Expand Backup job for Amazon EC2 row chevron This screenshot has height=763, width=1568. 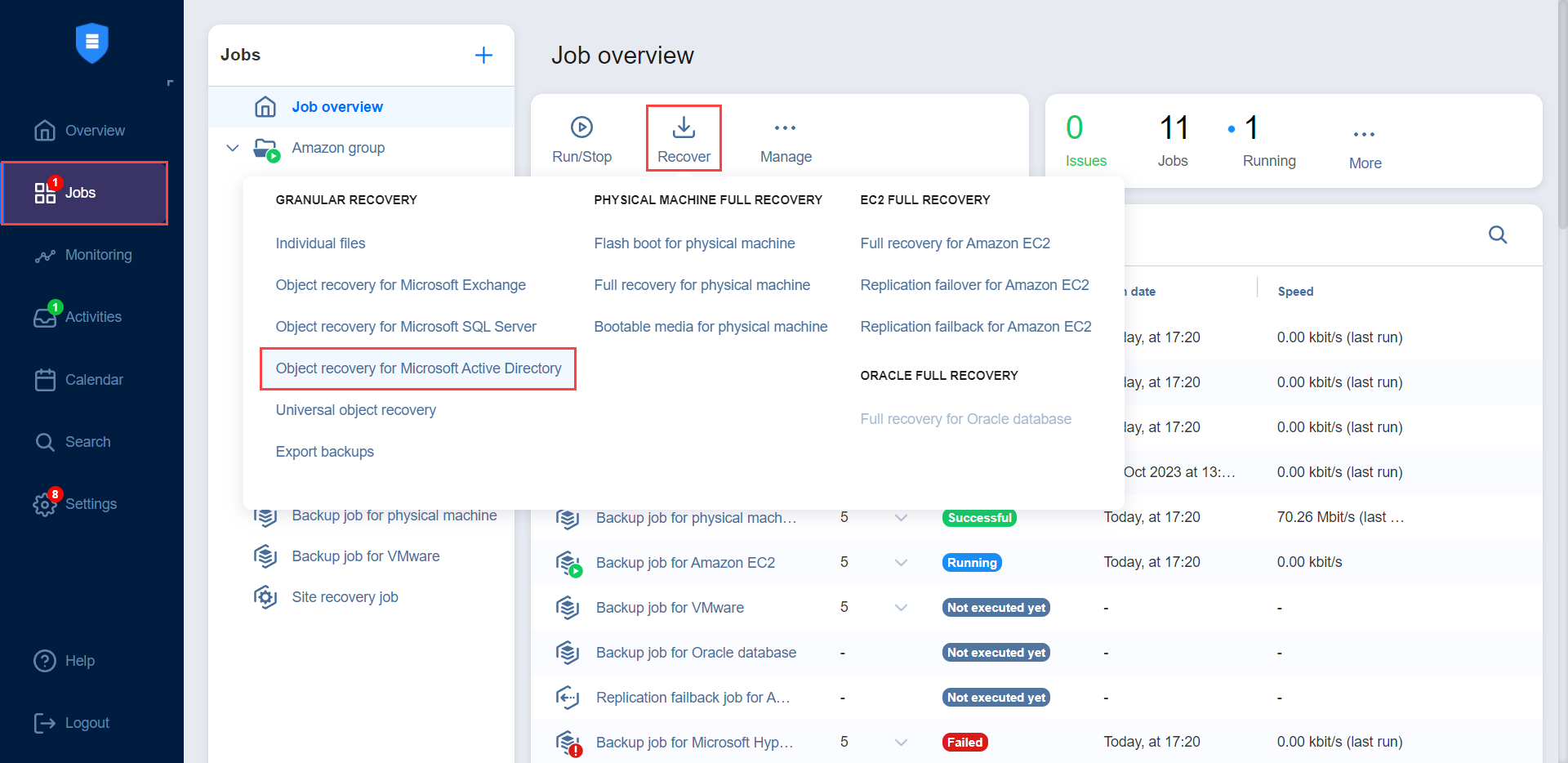click(x=901, y=563)
